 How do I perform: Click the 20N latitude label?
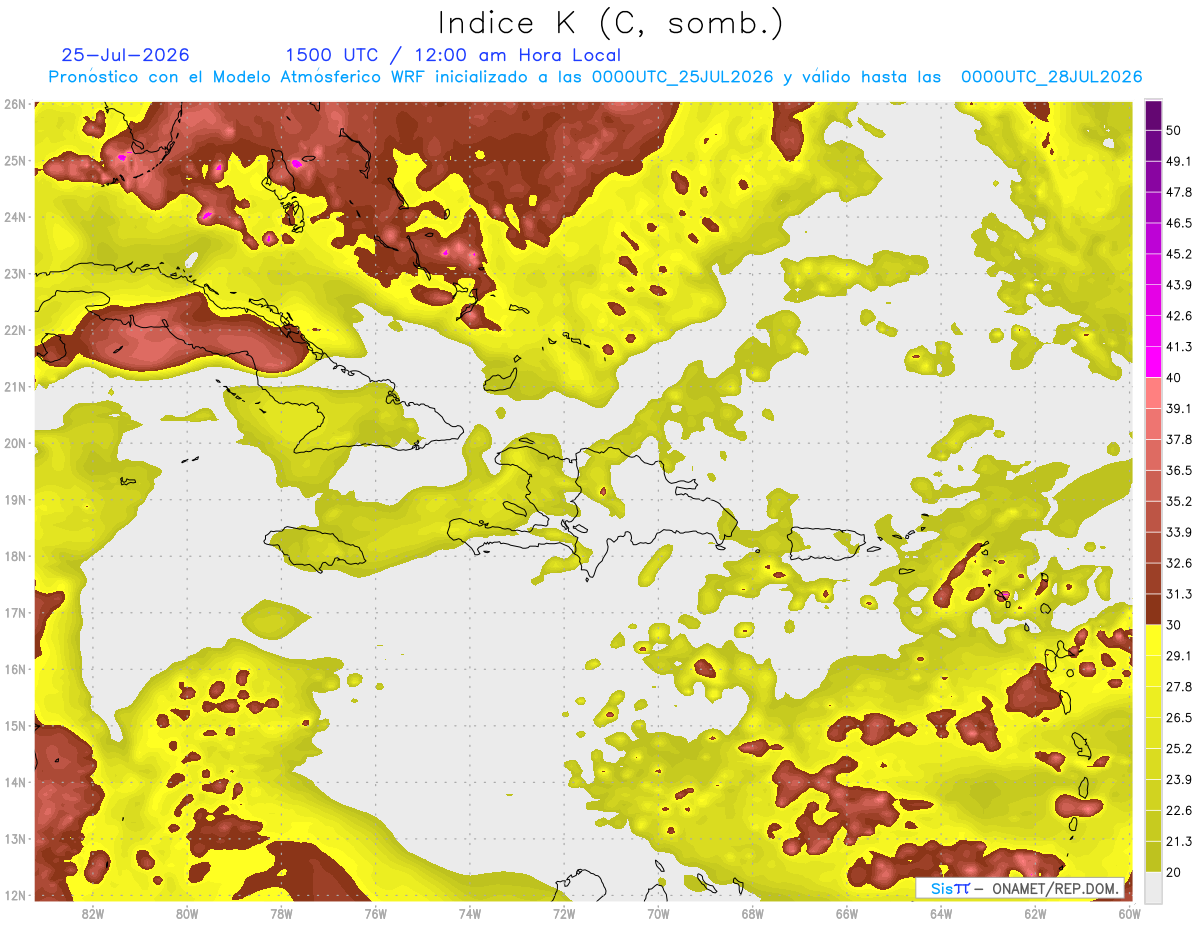[x=15, y=443]
